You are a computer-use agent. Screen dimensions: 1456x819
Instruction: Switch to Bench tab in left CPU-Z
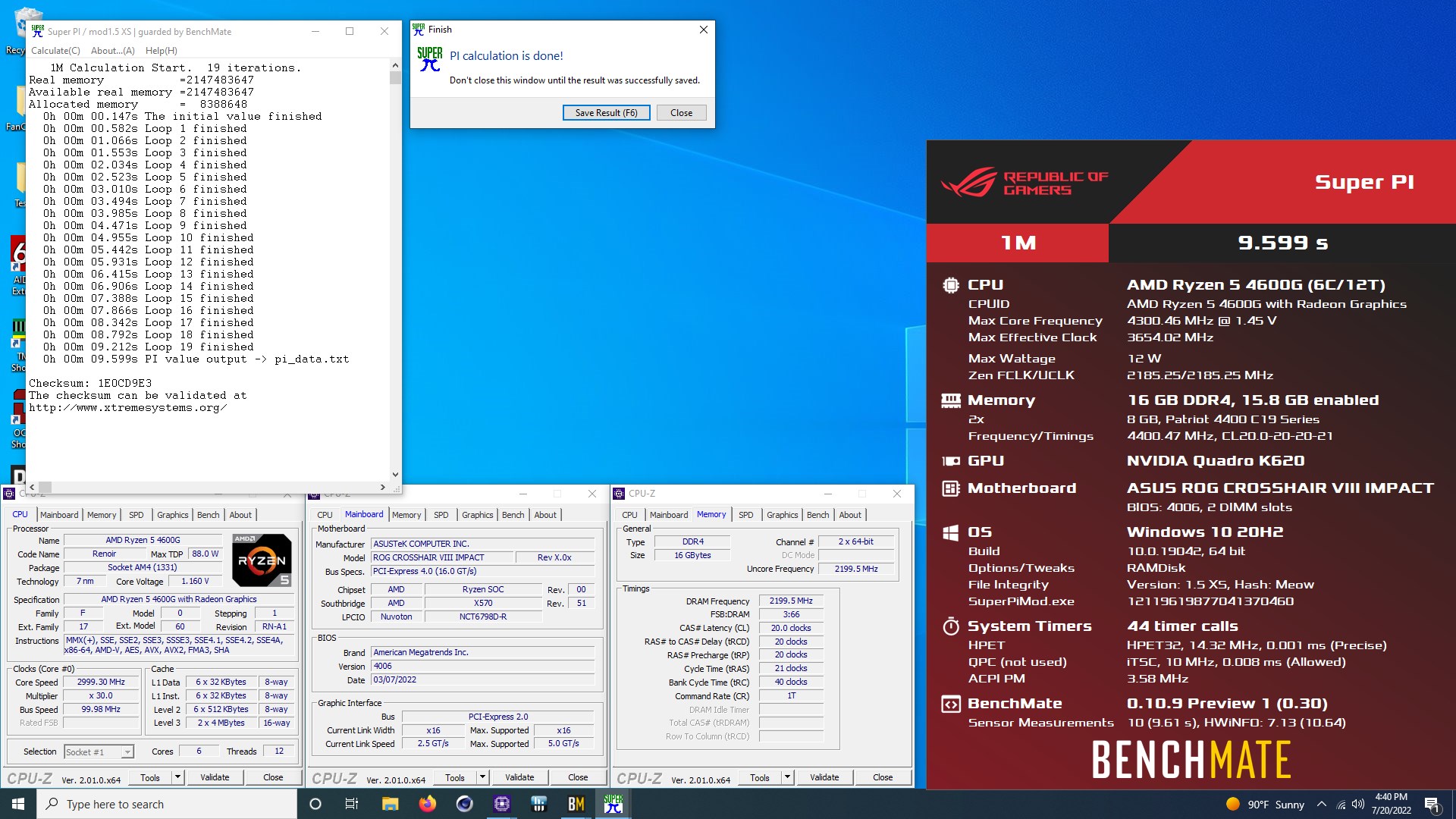208,515
